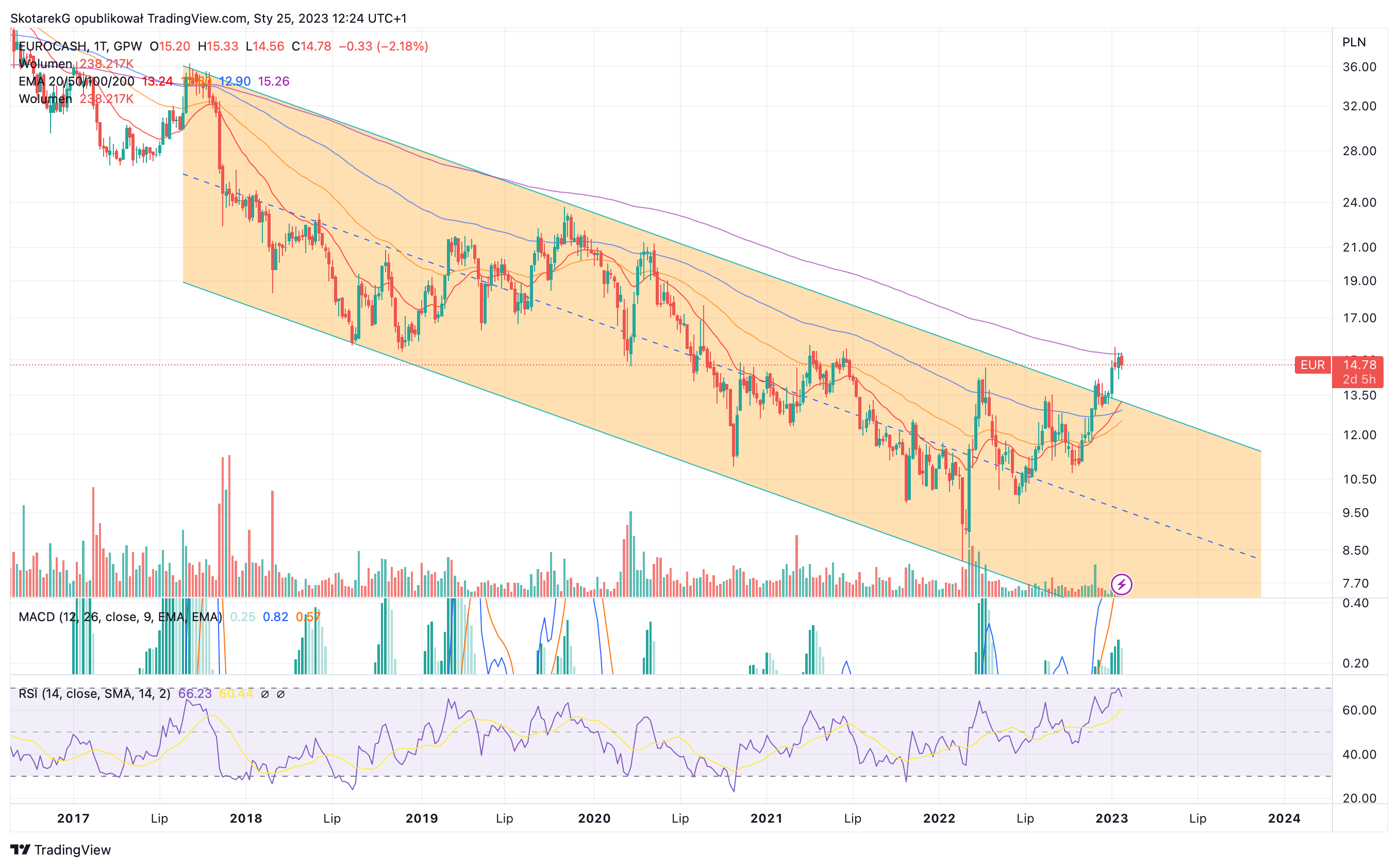Click the 7.70 price axis label

[x=1356, y=584]
